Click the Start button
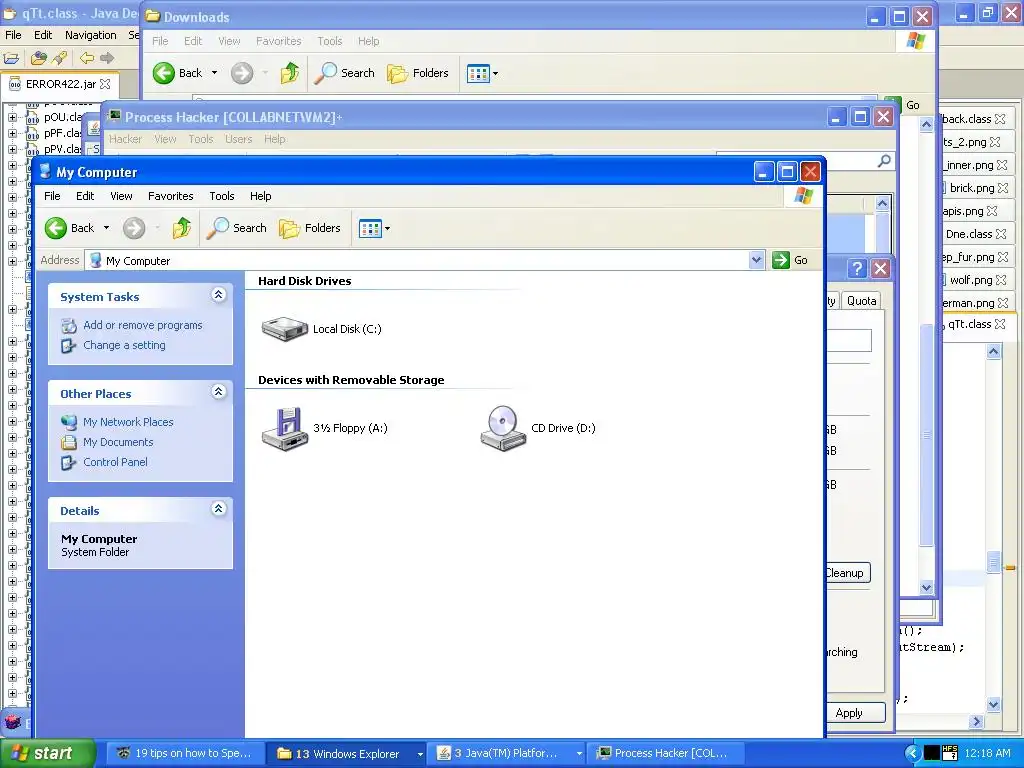Screen dimensions: 1024x768 click(x=48, y=753)
